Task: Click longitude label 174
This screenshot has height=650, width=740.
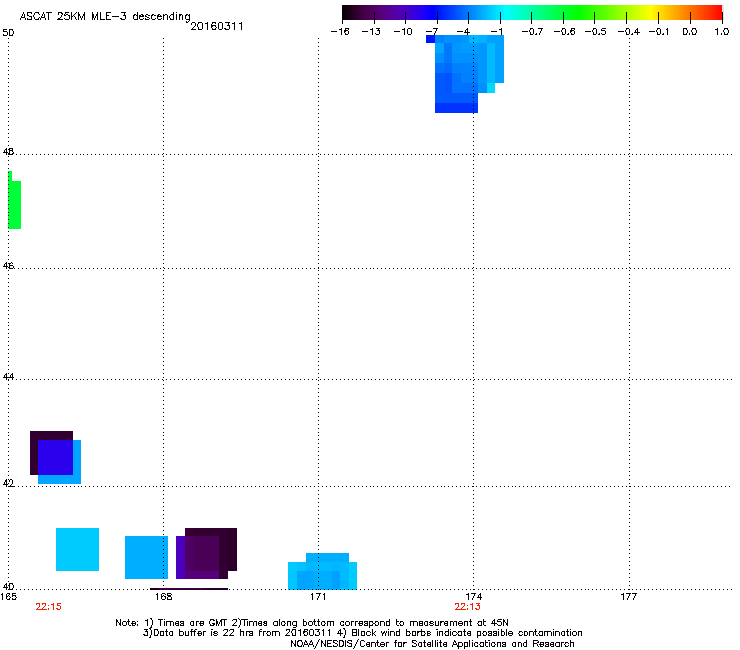Action: coord(473,597)
